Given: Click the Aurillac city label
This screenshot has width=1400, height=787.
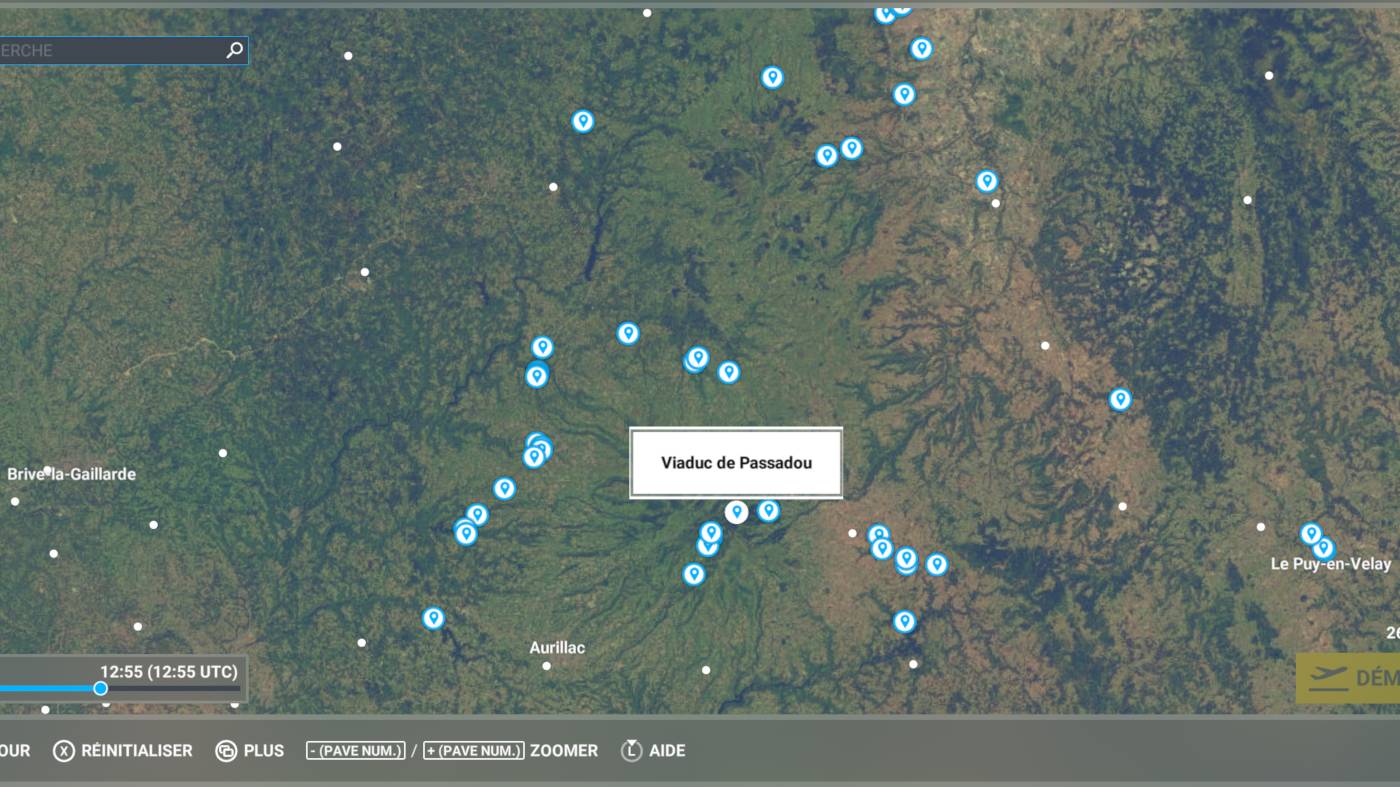Looking at the screenshot, I should pos(557,648).
